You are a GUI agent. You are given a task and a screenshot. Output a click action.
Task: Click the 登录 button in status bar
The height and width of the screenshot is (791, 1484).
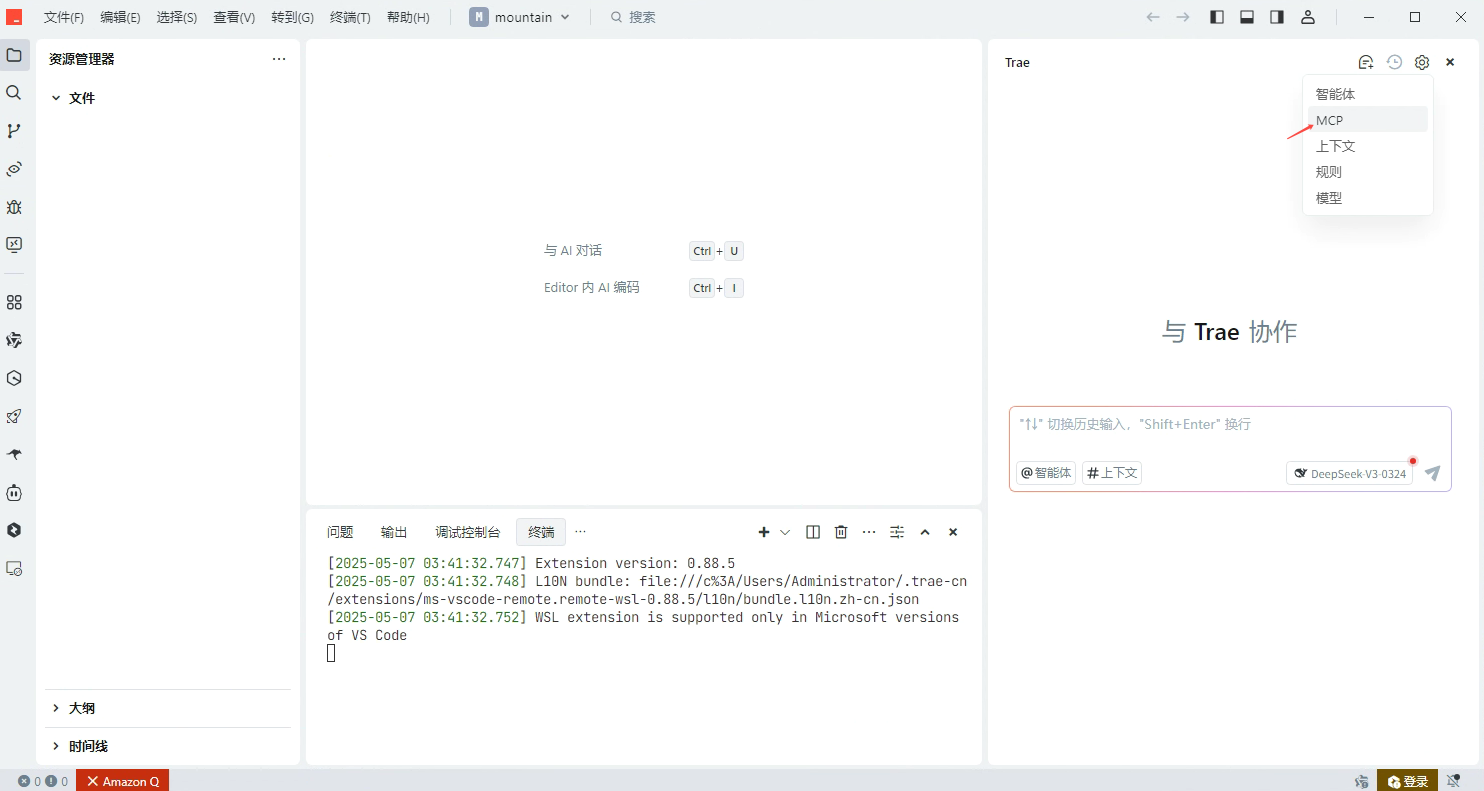1408,781
